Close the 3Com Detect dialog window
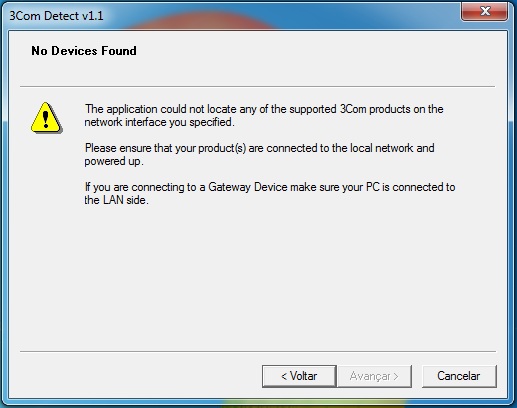The height and width of the screenshot is (408, 517). [485, 11]
